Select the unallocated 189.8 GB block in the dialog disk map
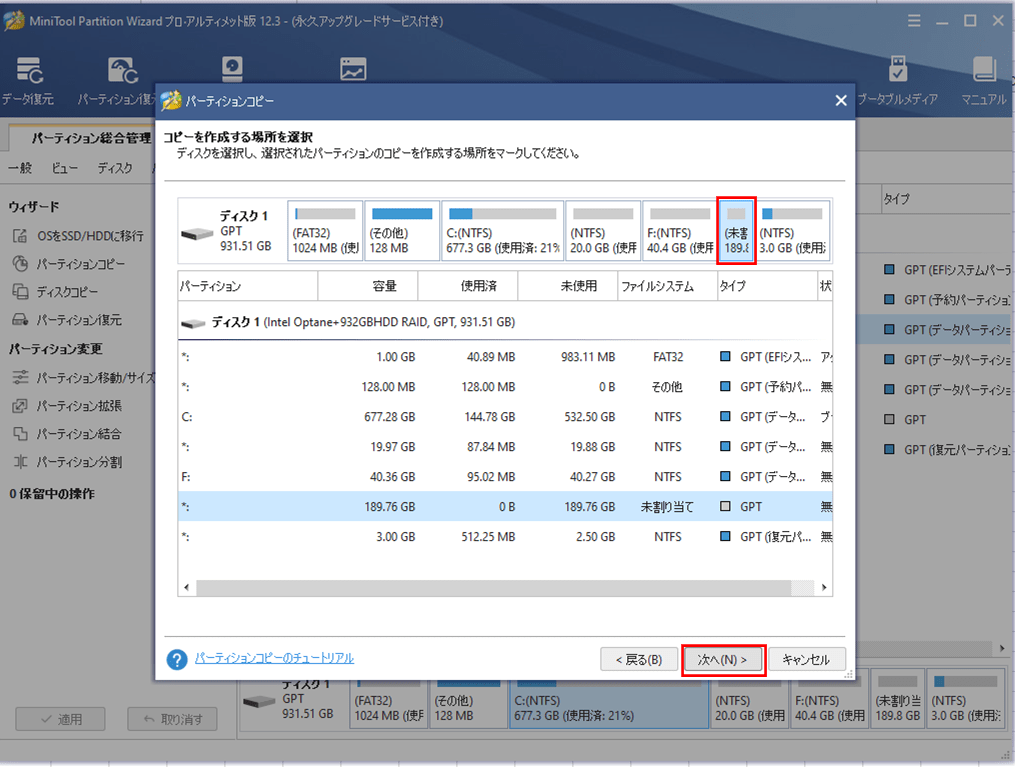Screen dimensions: 1015x767 click(x=737, y=230)
